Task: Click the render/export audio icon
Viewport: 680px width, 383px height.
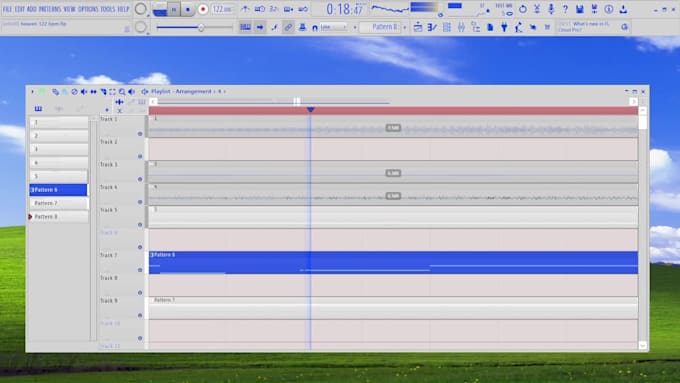Action: click(594, 9)
